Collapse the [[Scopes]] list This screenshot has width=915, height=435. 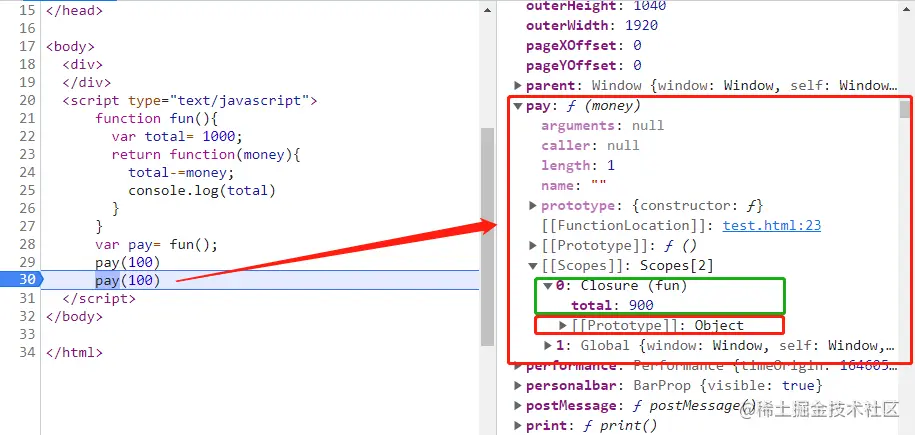point(532,266)
